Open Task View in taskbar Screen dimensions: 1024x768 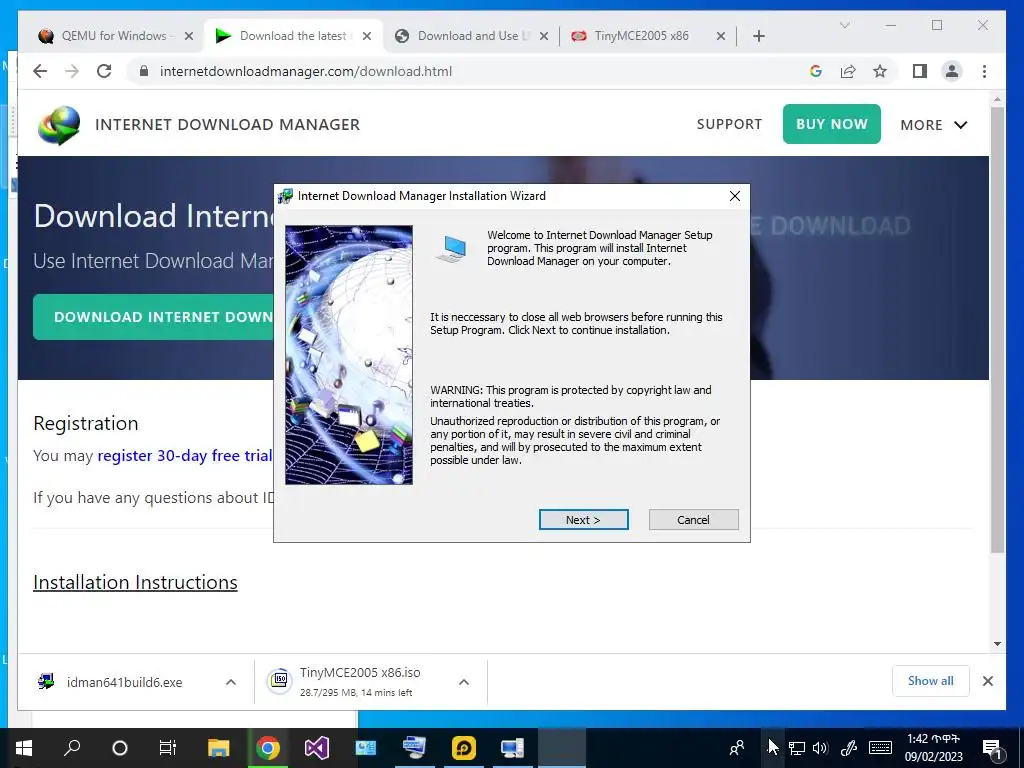[168, 748]
